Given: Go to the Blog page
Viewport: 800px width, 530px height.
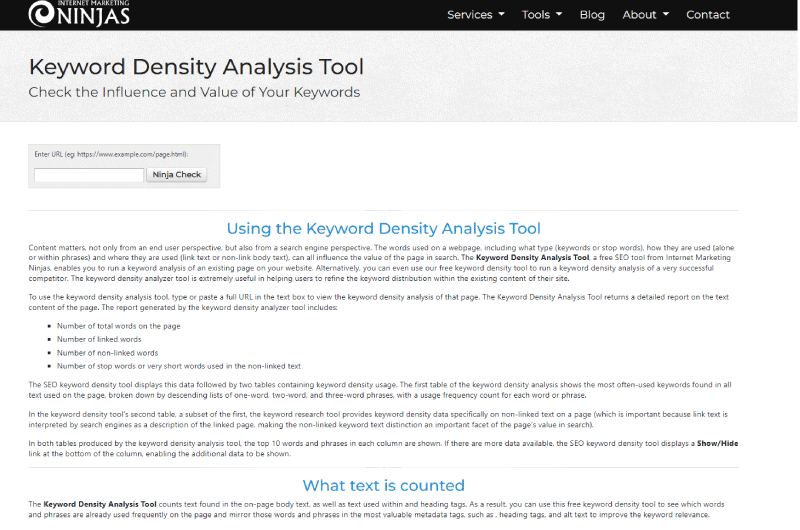Looking at the screenshot, I should point(592,15).
